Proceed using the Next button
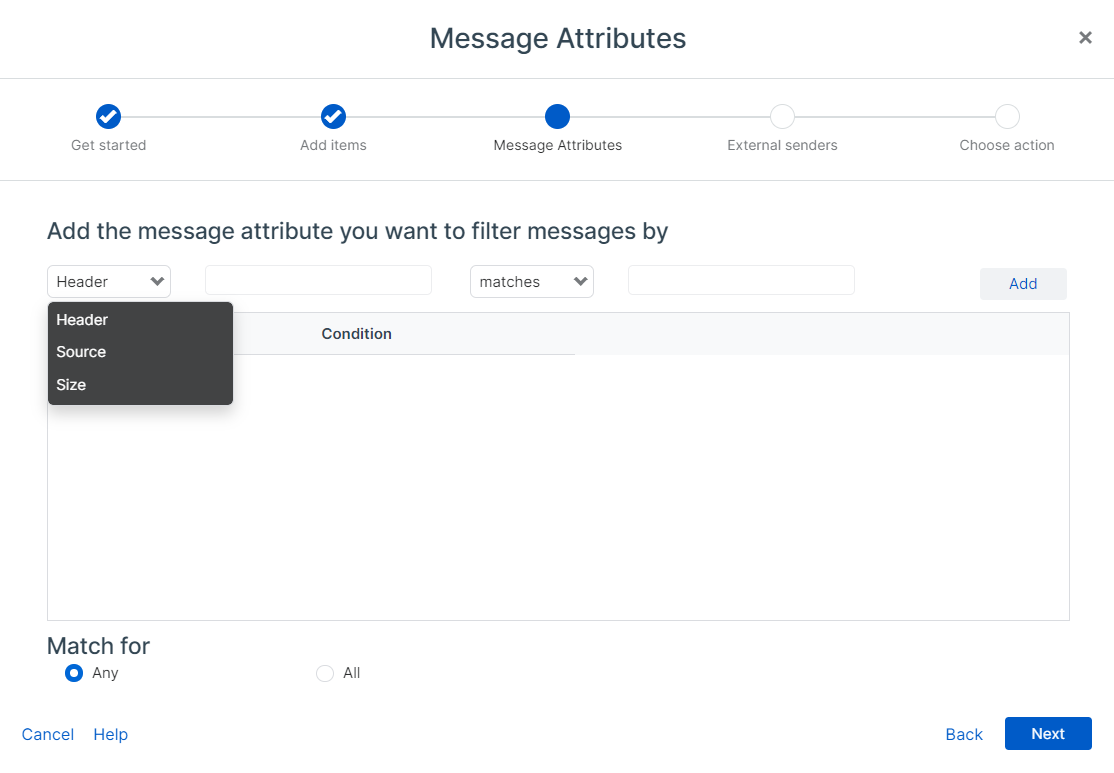This screenshot has height=773, width=1114. pyautogui.click(x=1048, y=733)
